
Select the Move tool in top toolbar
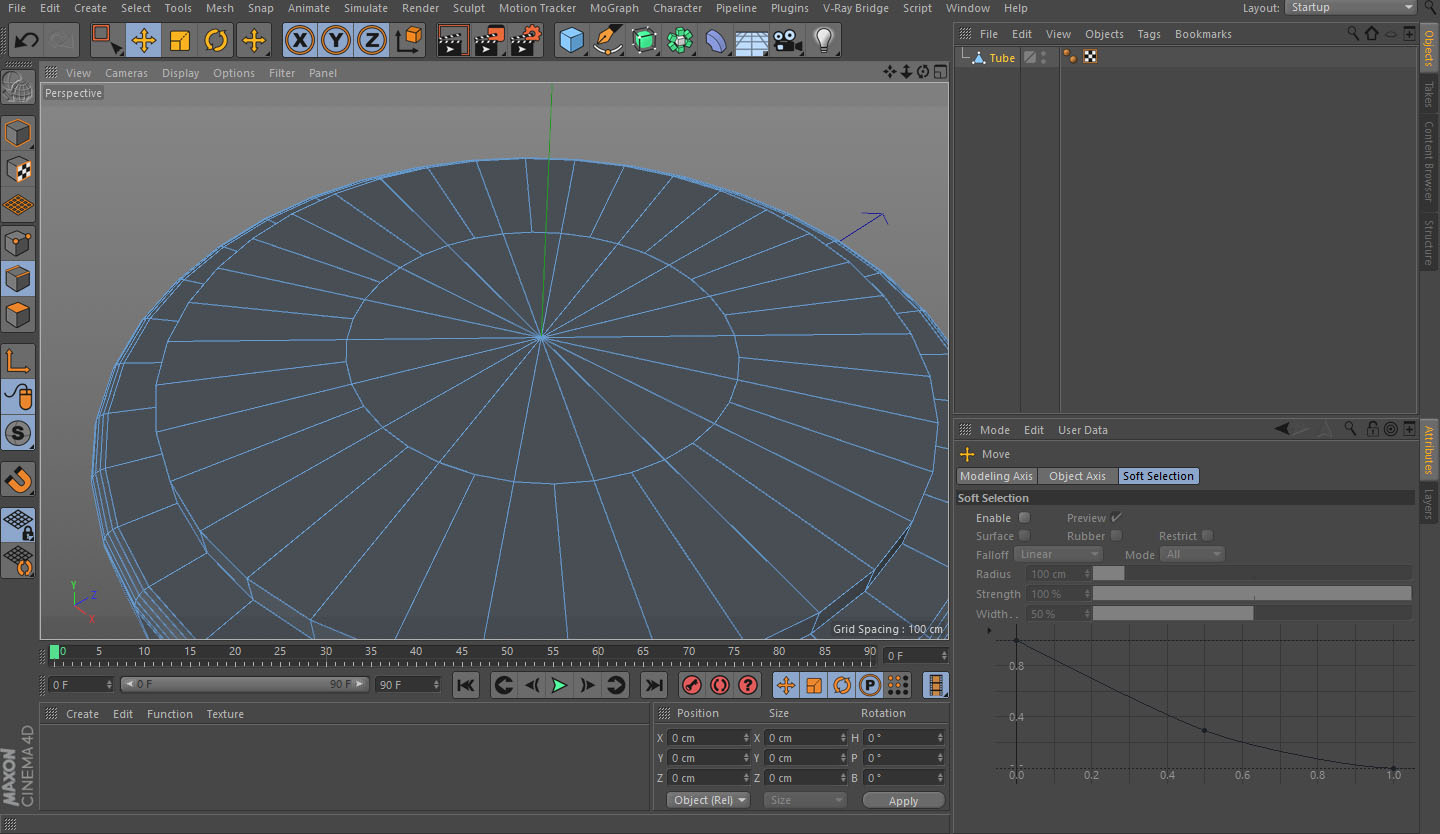(x=144, y=41)
